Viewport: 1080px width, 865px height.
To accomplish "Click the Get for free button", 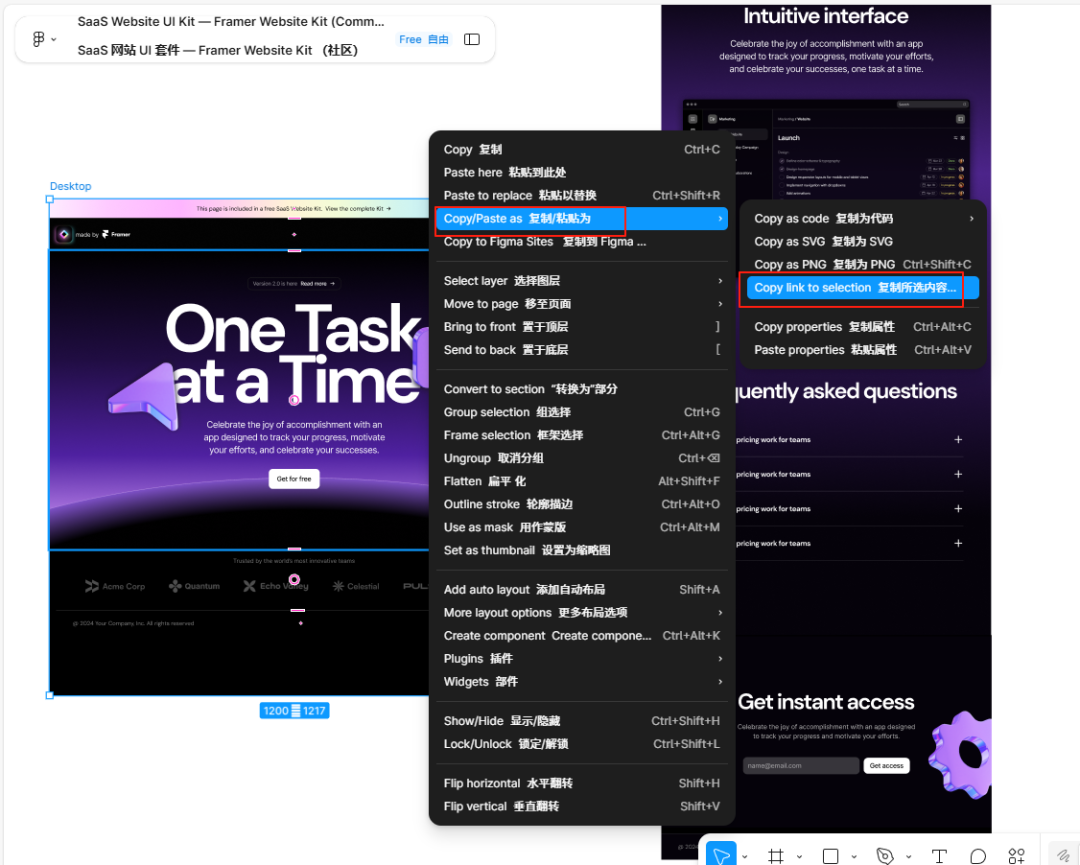I will coord(293,478).
